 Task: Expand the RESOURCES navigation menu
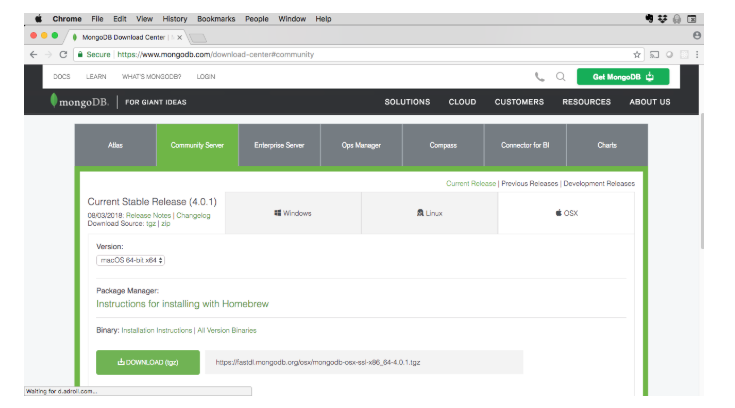tap(586, 102)
